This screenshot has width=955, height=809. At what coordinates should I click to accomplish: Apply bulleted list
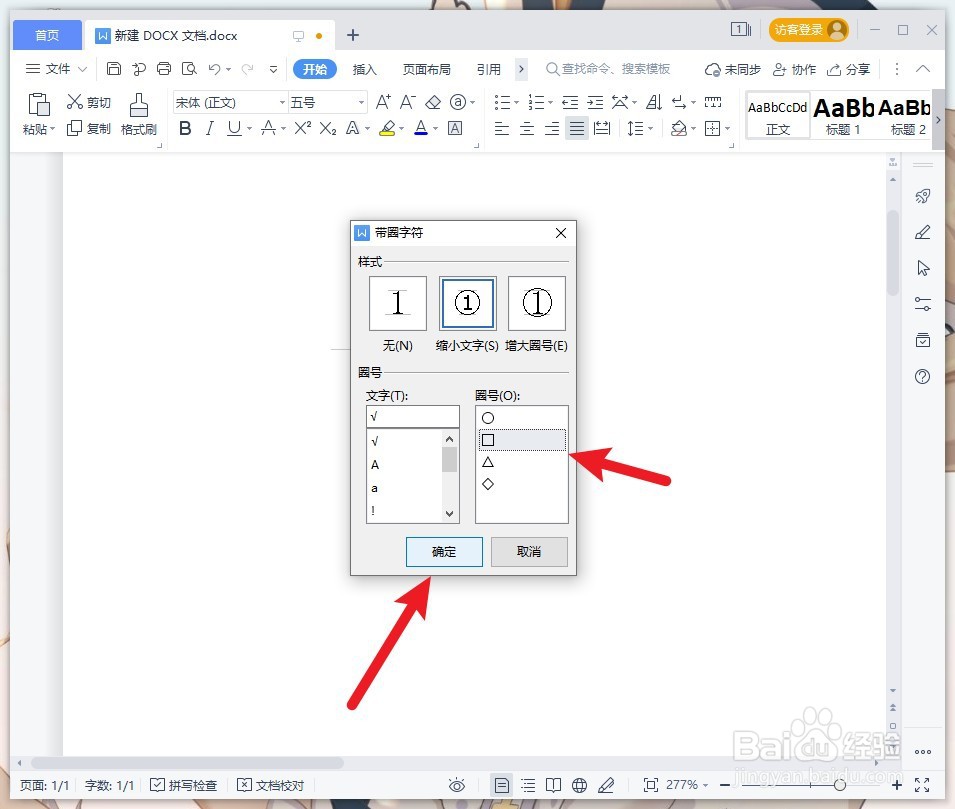(502, 102)
